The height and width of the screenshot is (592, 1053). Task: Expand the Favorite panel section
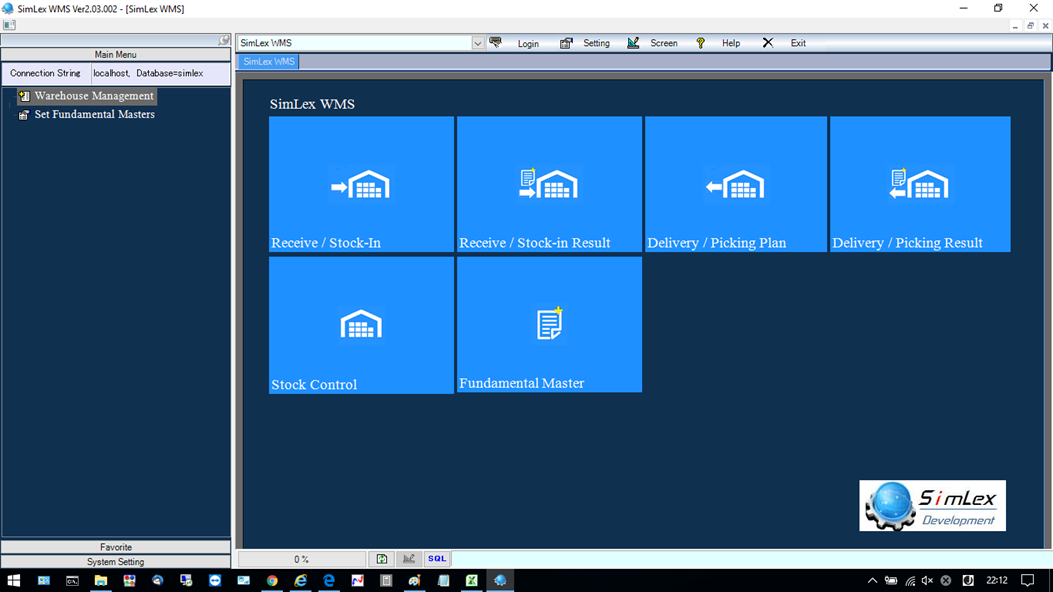pyautogui.click(x=116, y=547)
